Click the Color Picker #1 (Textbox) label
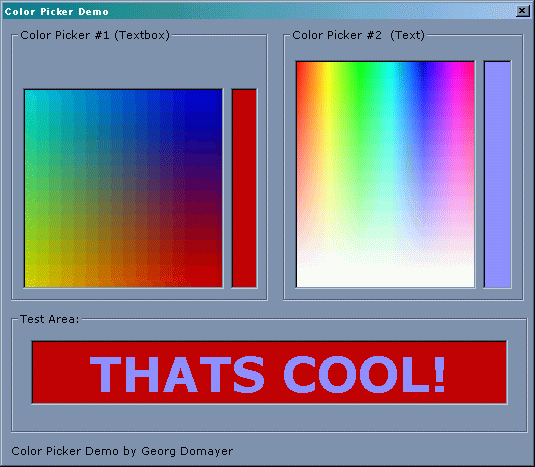This screenshot has width=535, height=467. [x=95, y=35]
